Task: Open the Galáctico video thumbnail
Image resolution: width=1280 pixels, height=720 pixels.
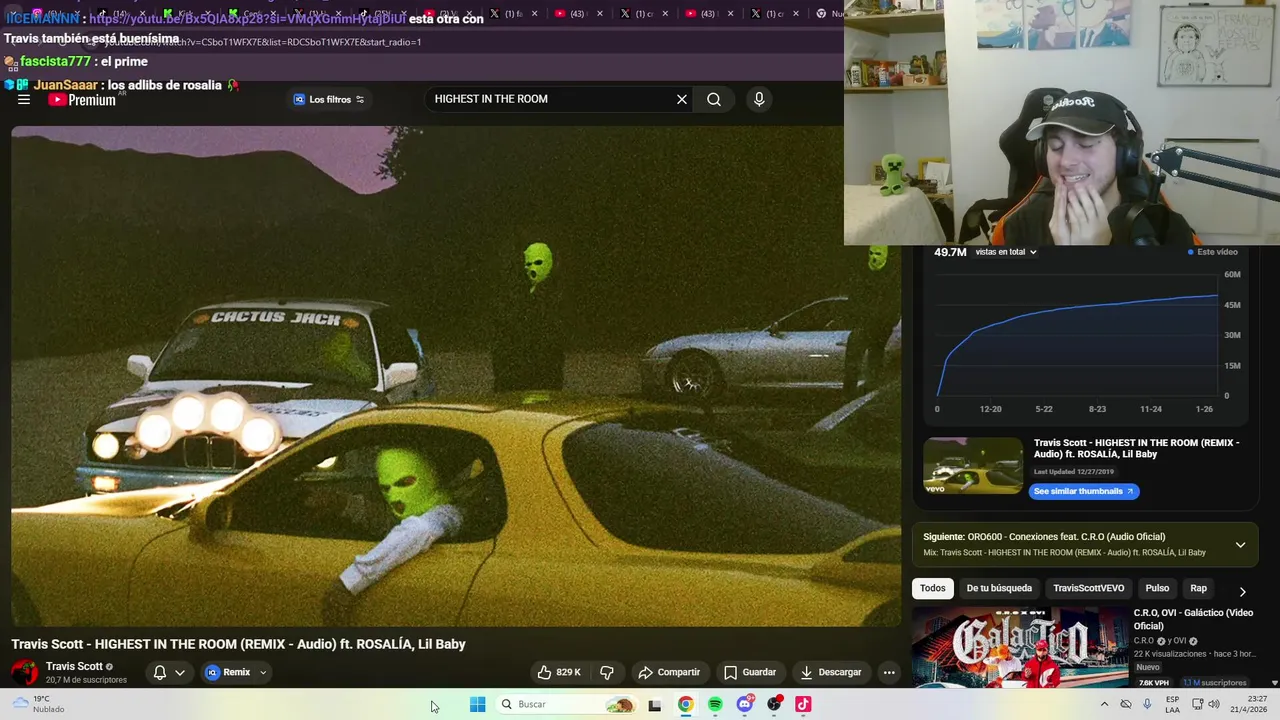Action: tap(1020, 648)
